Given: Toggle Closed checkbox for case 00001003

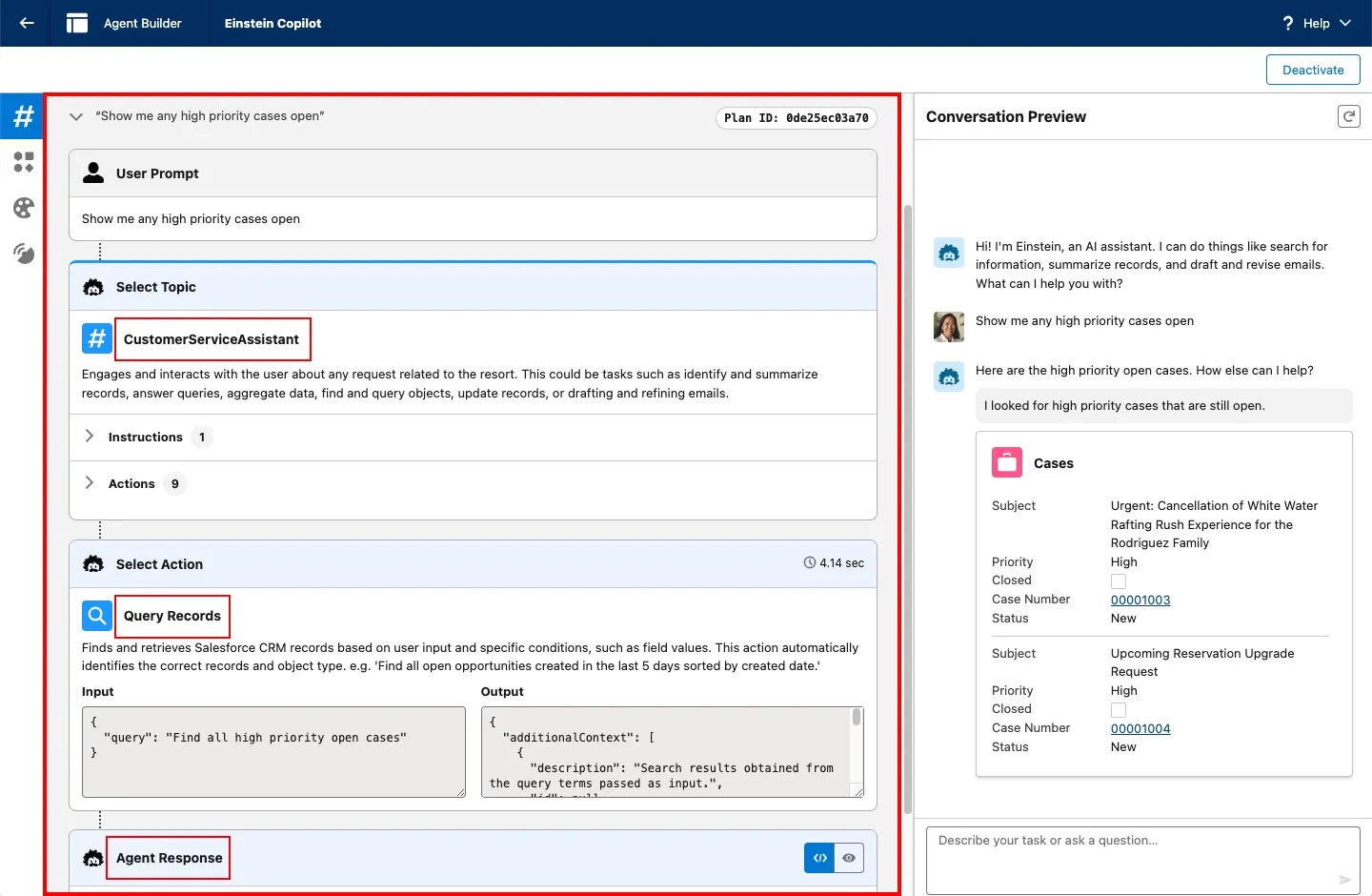Looking at the screenshot, I should pyautogui.click(x=1119, y=581).
